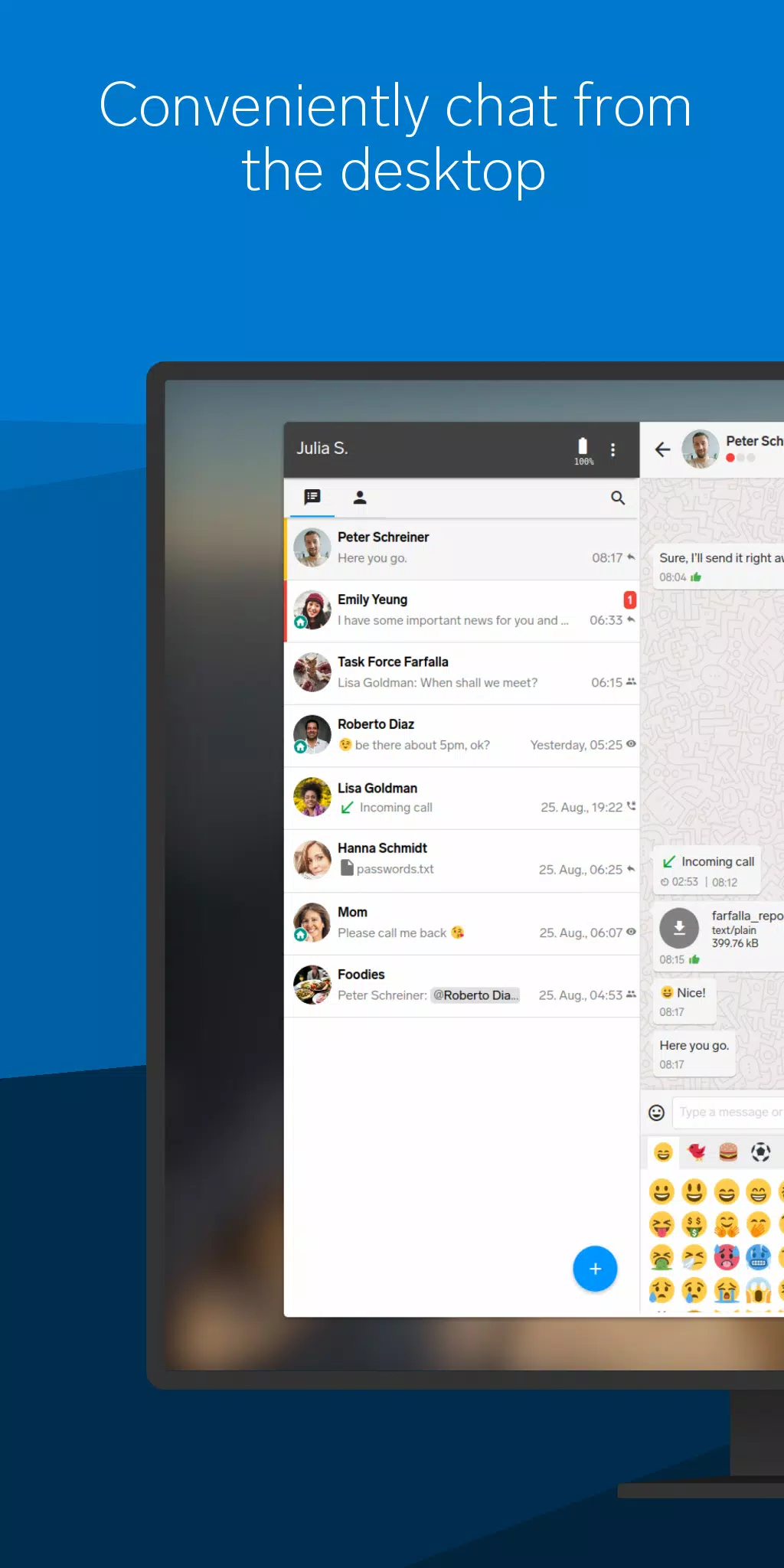784x1568 pixels.
Task: Insert the screaming face emoji
Action: [758, 1290]
